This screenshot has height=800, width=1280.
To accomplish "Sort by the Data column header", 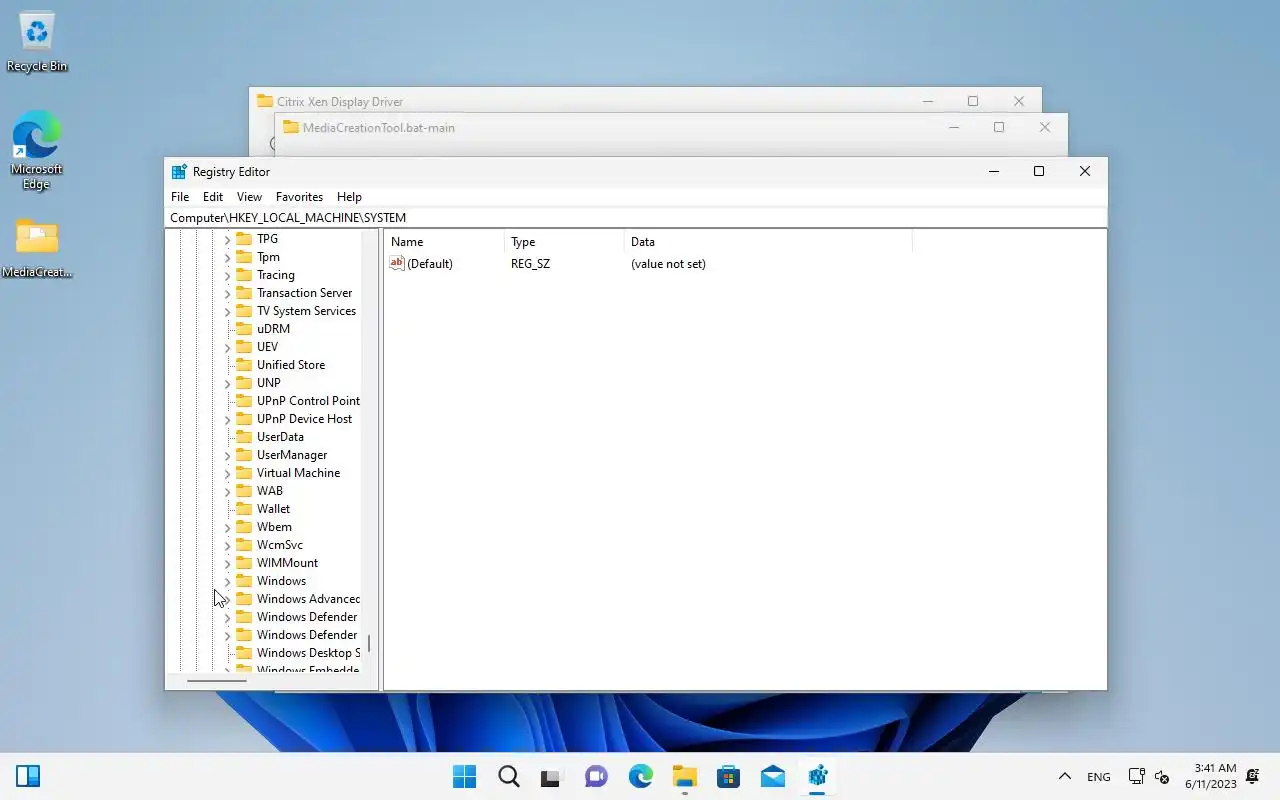I will point(769,242).
